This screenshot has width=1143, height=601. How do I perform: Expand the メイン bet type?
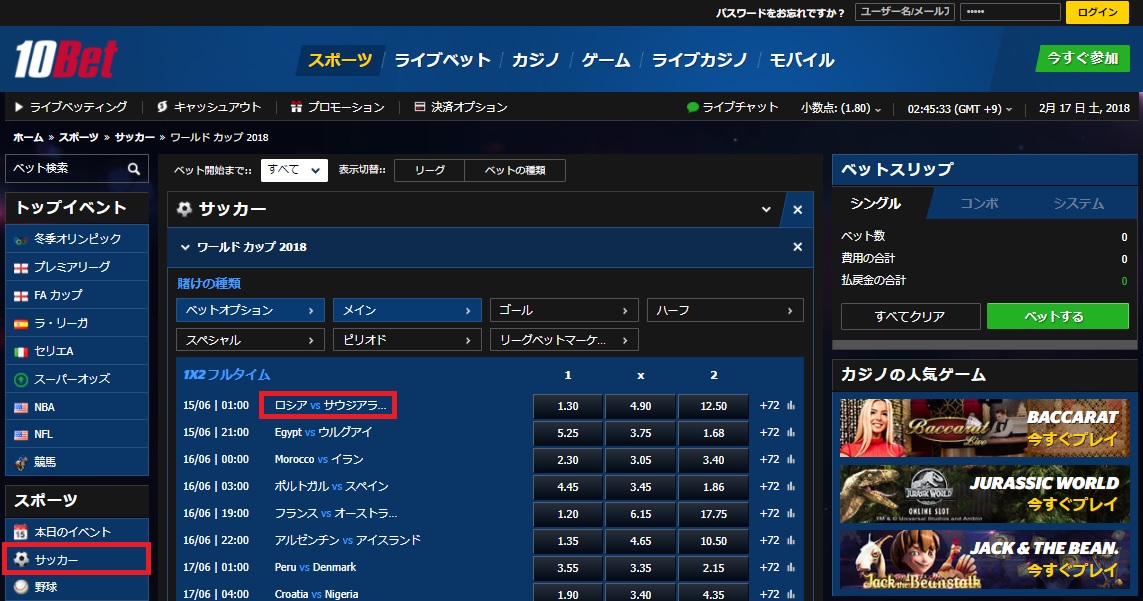click(407, 310)
